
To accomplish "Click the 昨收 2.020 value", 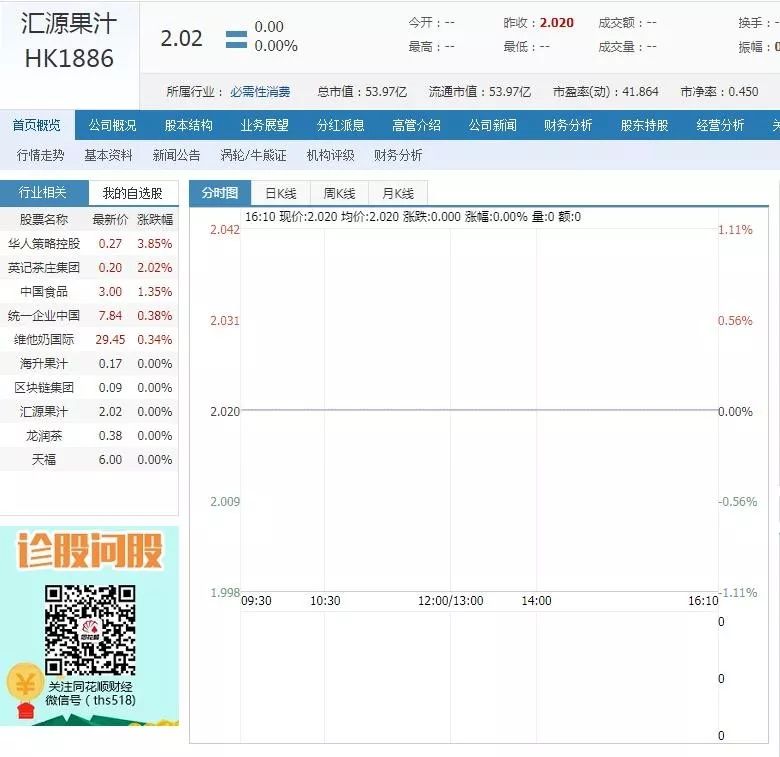I will pyautogui.click(x=557, y=23).
